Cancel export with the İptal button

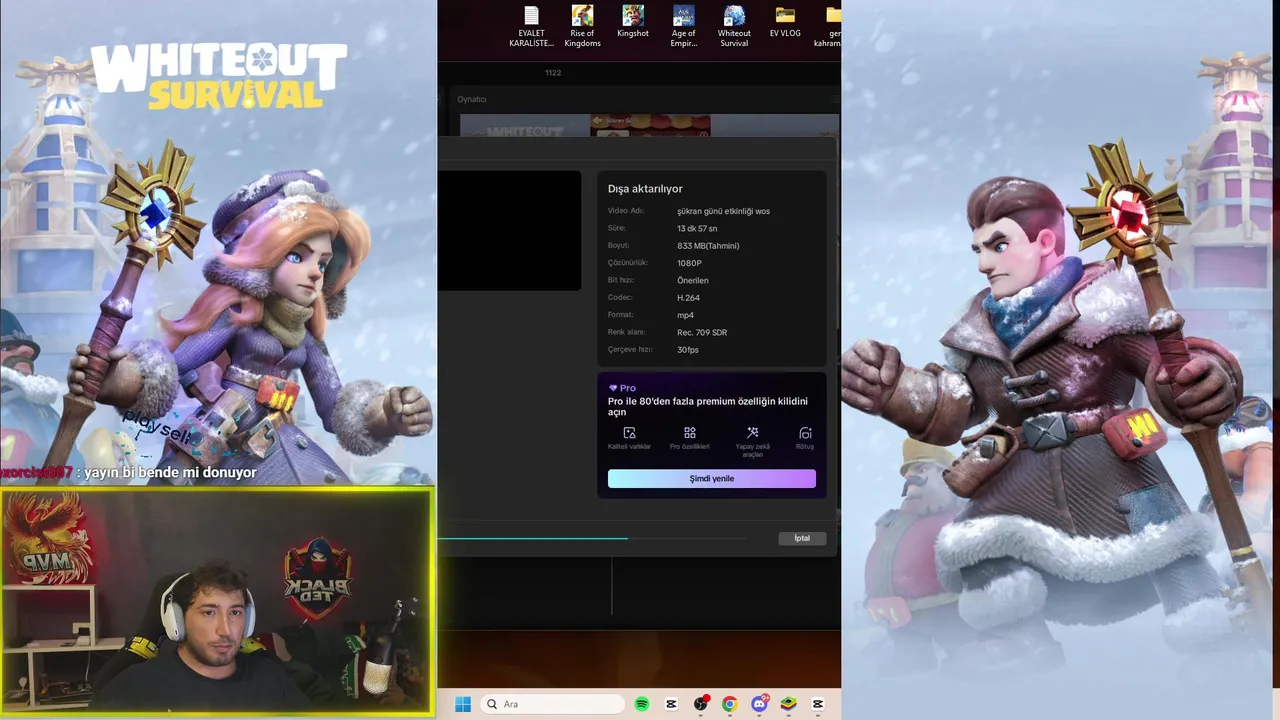pyautogui.click(x=802, y=538)
